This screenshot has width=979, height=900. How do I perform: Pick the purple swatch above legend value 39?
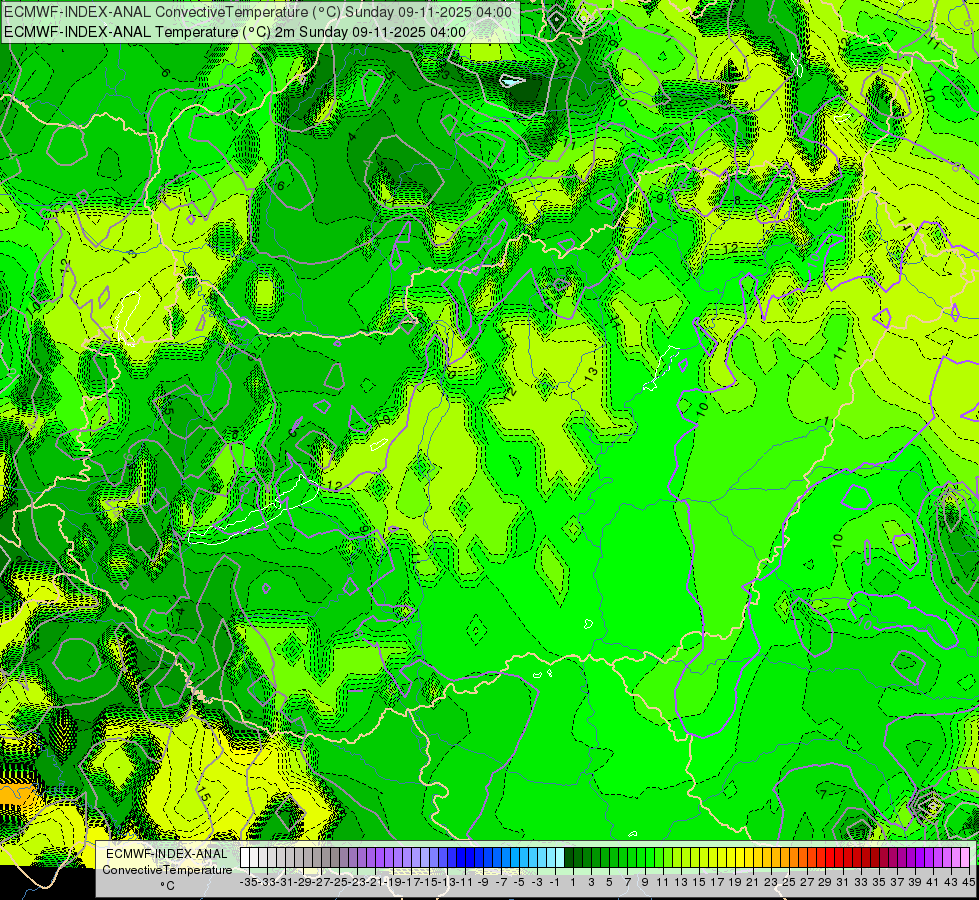point(910,857)
